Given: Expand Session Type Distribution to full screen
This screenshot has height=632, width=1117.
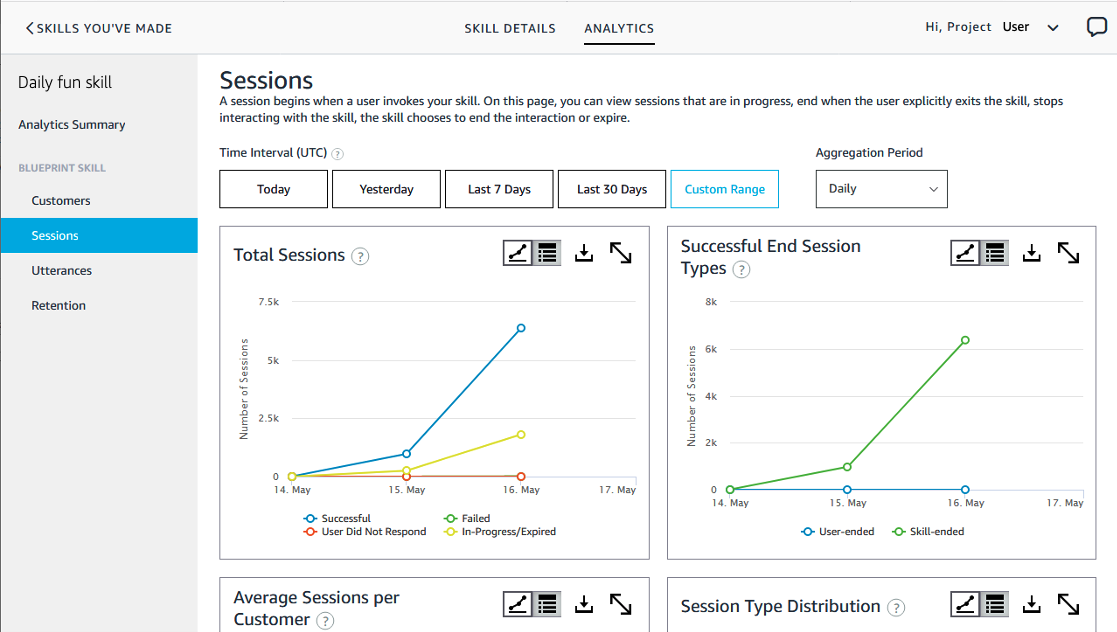Looking at the screenshot, I should pos(1068,604).
